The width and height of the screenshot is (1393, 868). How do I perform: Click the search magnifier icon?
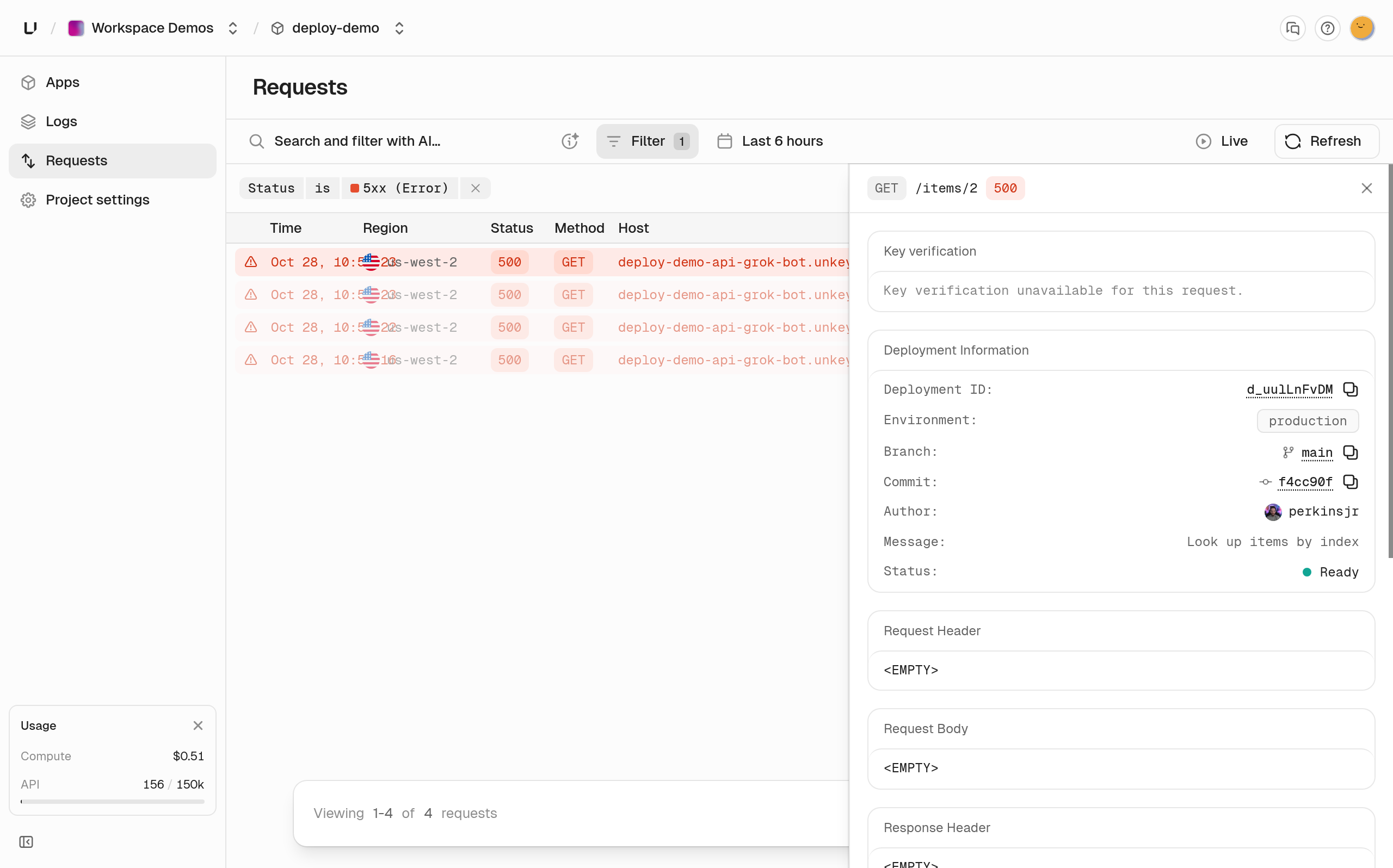pyautogui.click(x=257, y=141)
